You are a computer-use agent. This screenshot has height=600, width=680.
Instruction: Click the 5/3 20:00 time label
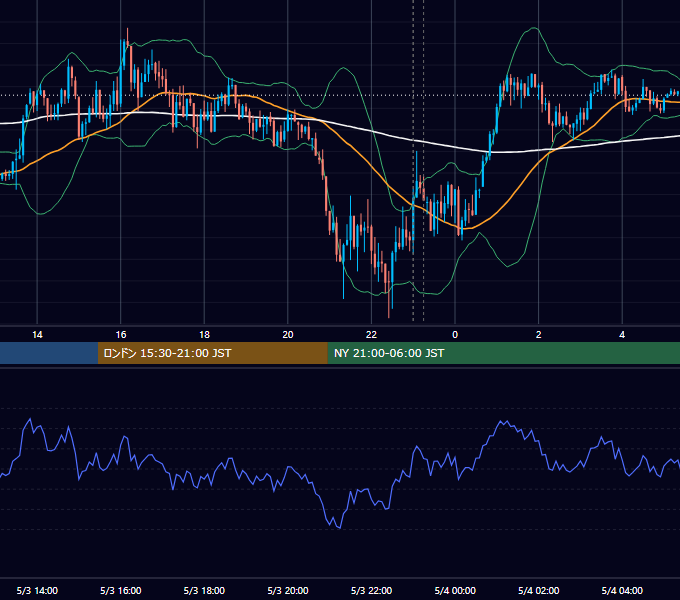288,590
